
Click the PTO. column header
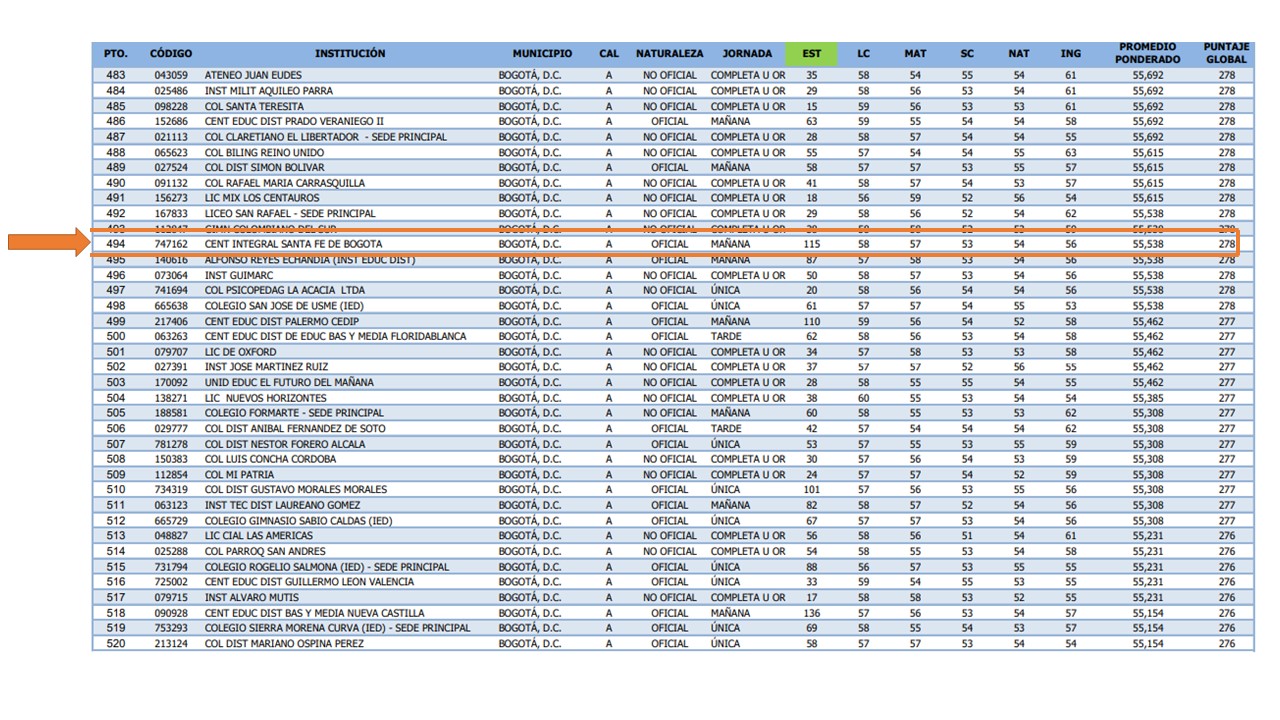[114, 53]
